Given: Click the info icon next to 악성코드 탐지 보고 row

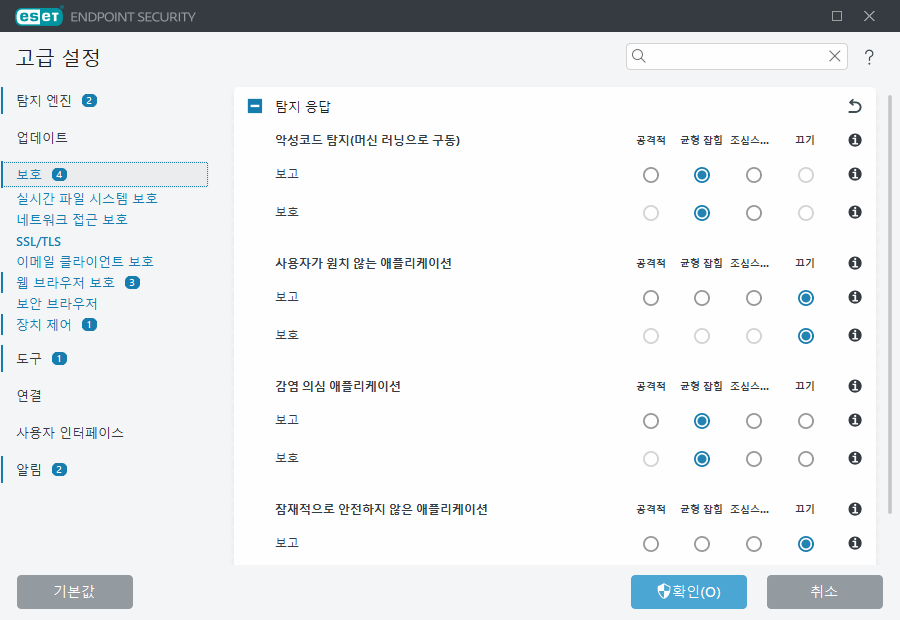Looking at the screenshot, I should click(x=854, y=174).
